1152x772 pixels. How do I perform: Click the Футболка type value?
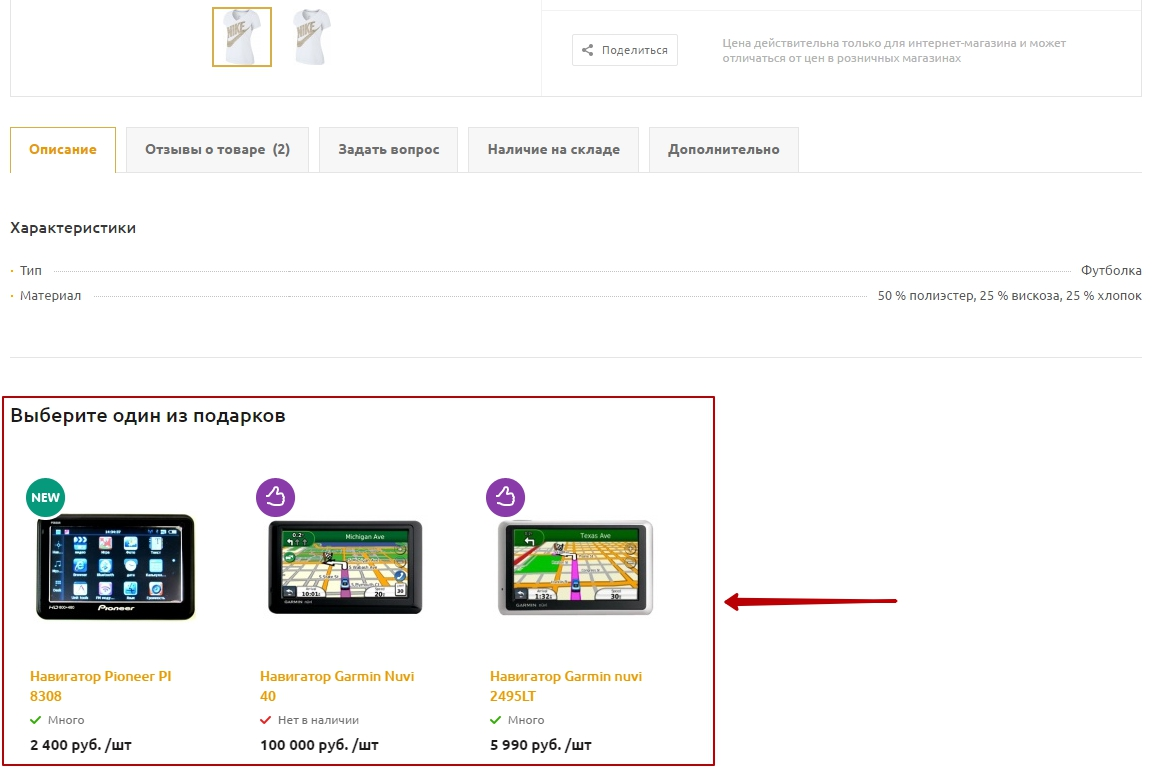(x=1111, y=270)
